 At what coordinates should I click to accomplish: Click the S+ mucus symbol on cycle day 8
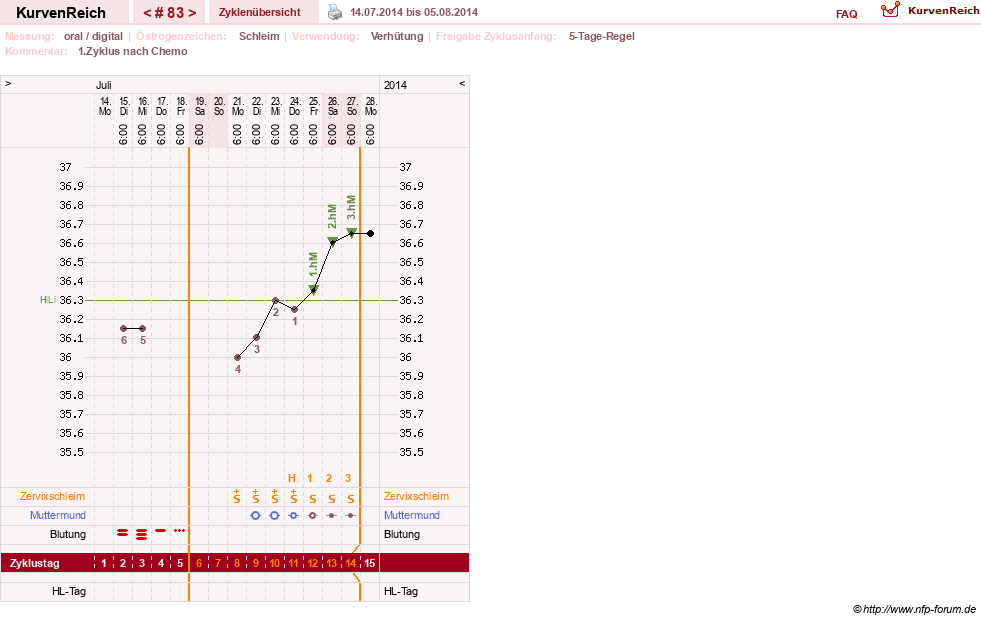236,497
